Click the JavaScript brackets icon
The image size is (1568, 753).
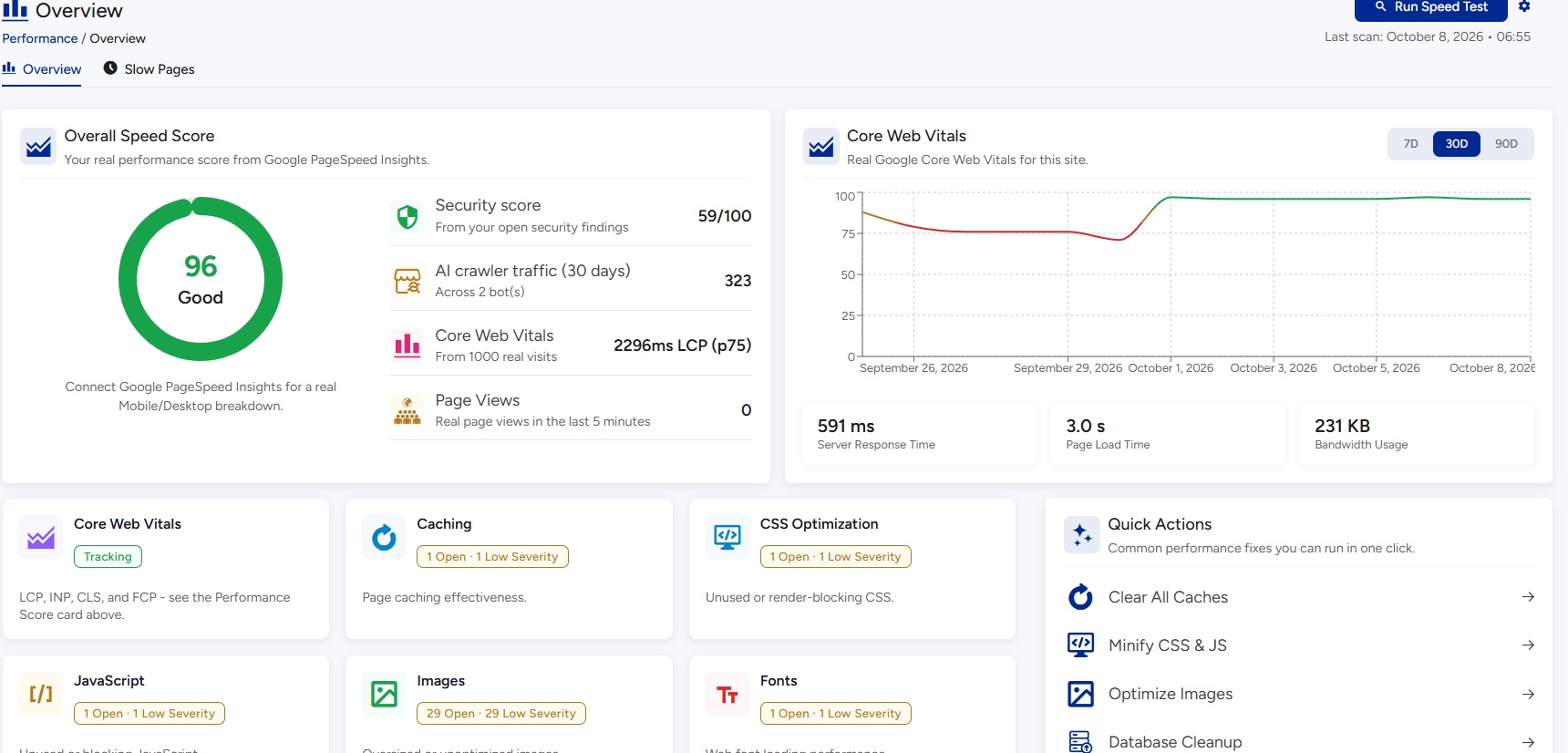pos(41,695)
